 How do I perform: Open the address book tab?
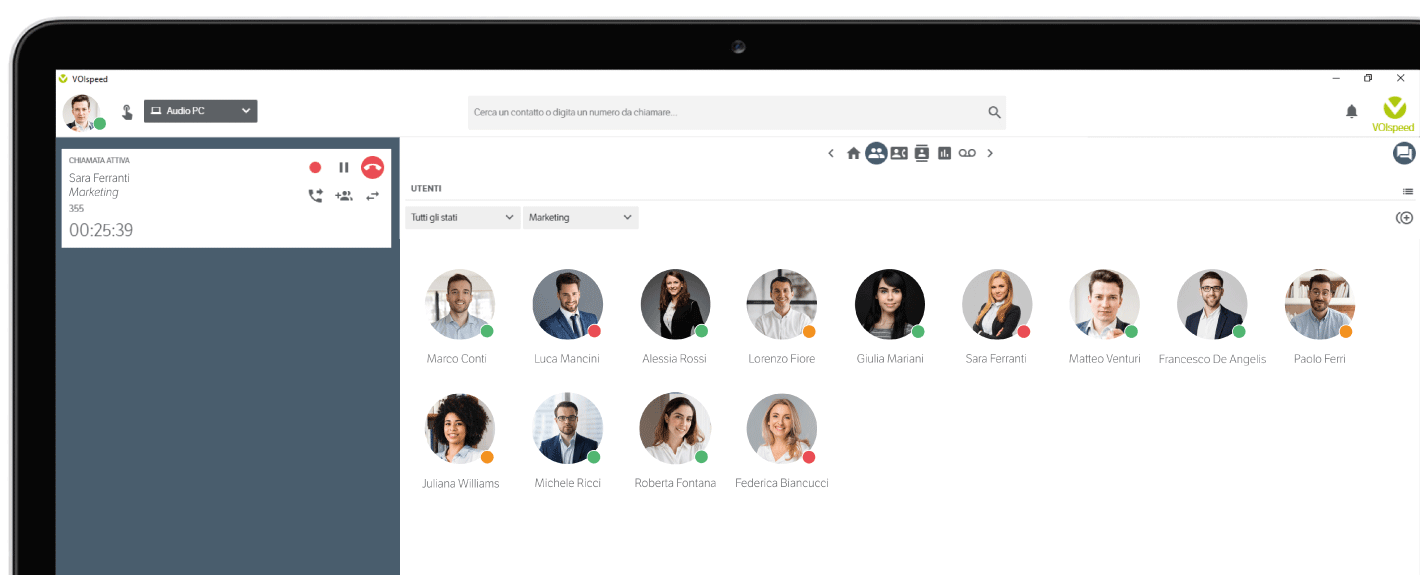[922, 153]
